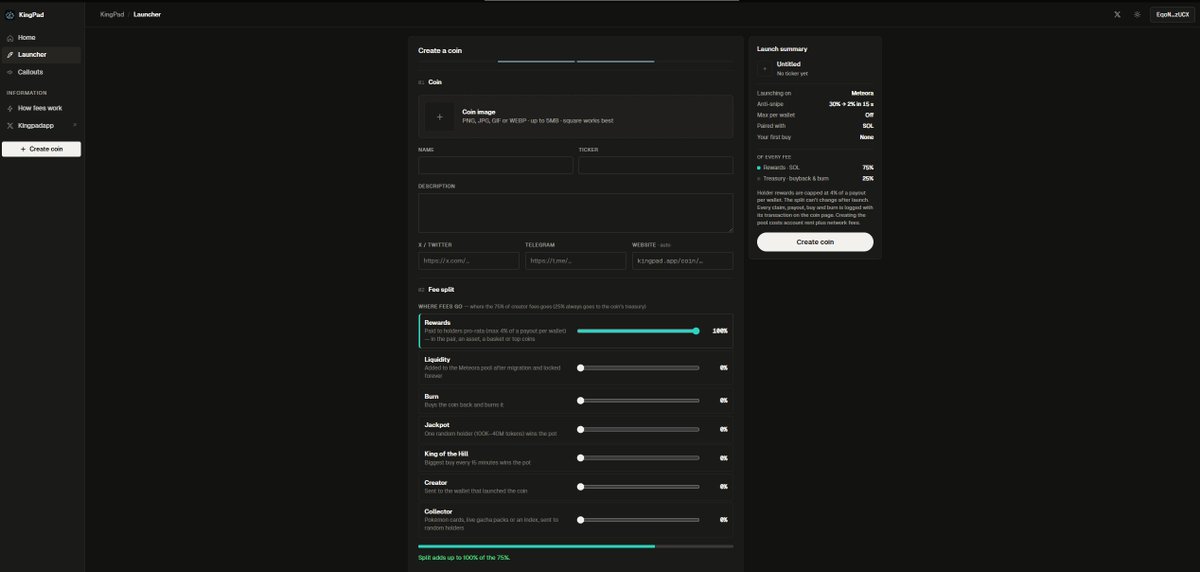The image size is (1200, 572).
Task: Click the Launch summary panel title
Action: click(782, 49)
